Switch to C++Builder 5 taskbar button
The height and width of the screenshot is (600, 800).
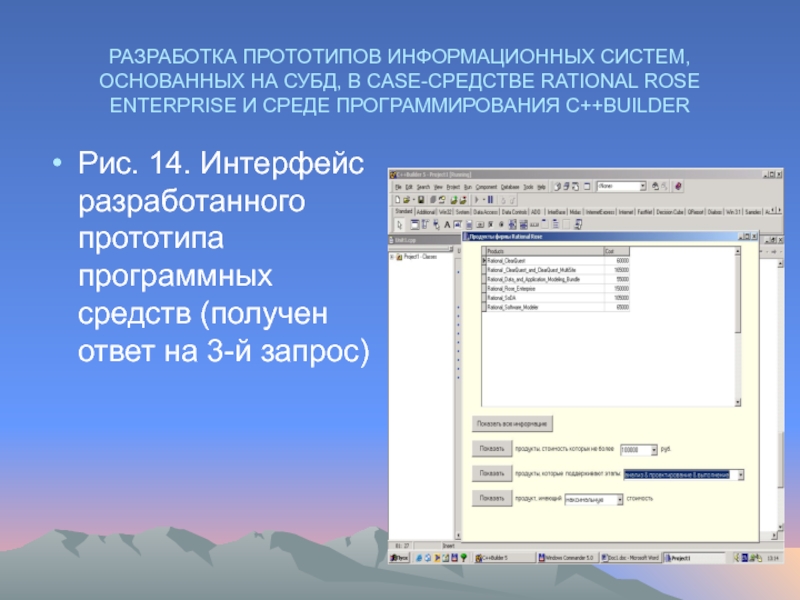point(504,558)
